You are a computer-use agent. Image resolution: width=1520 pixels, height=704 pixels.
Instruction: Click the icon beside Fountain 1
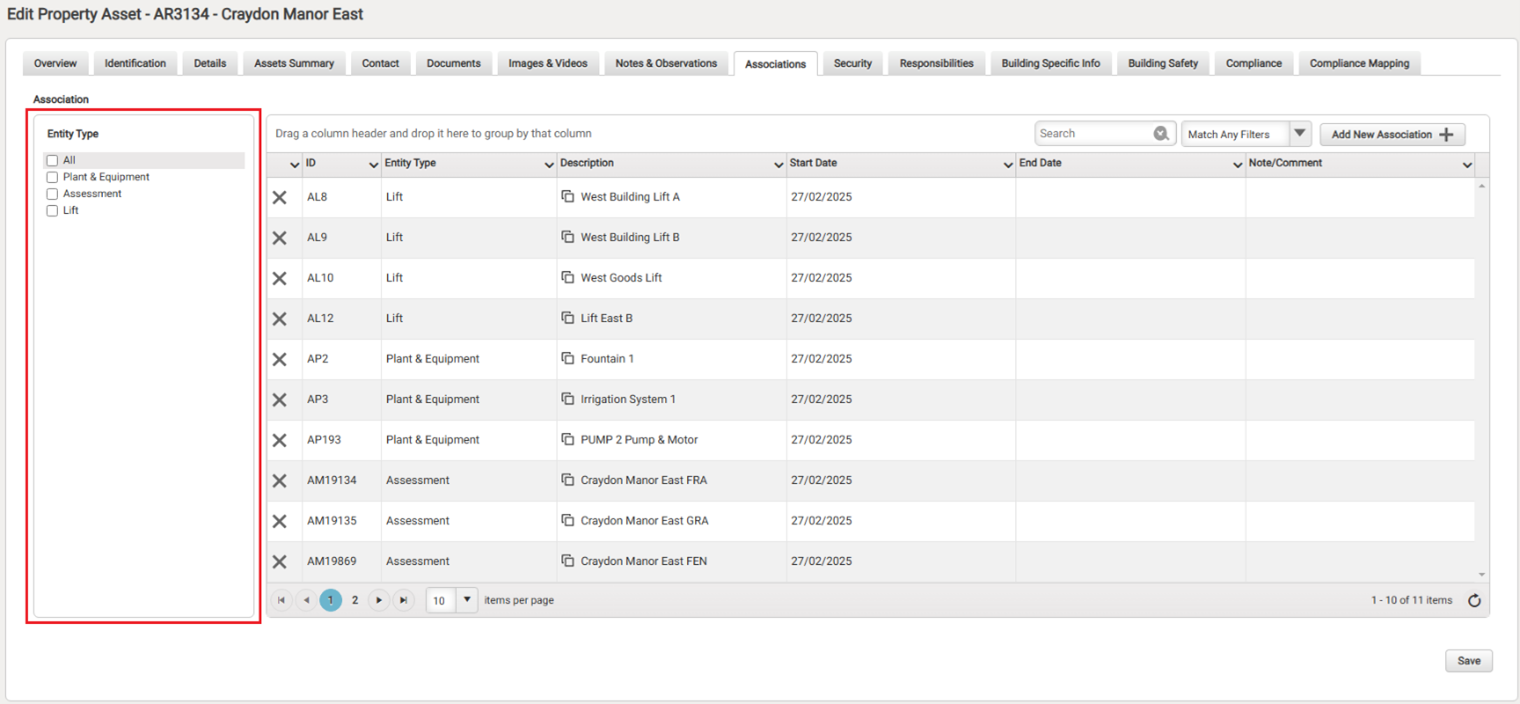568,358
